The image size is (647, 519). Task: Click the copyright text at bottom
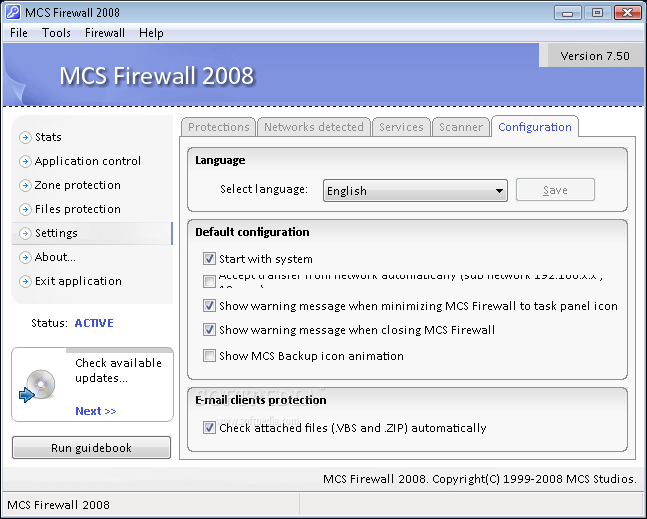pyautogui.click(x=480, y=479)
